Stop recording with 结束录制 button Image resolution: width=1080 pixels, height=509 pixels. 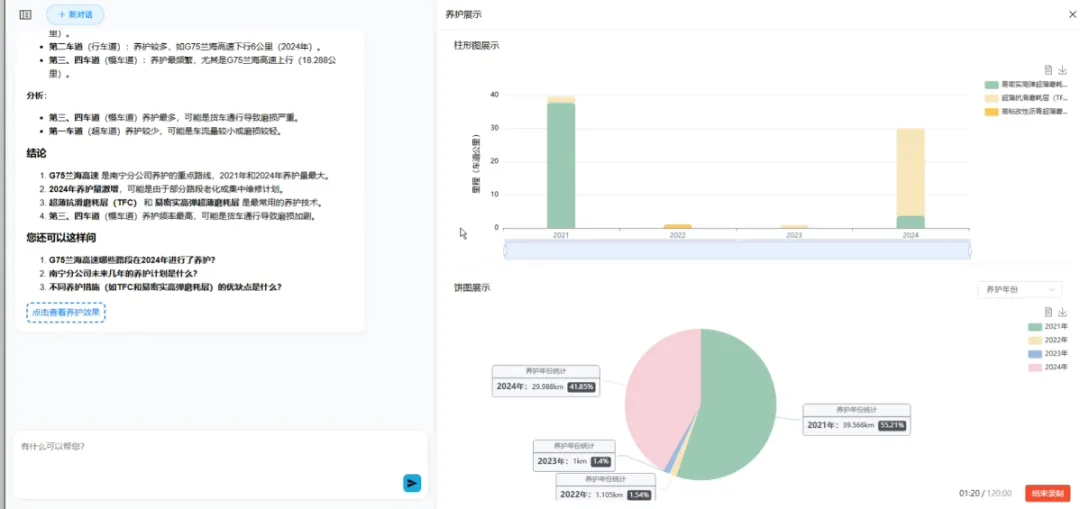click(1048, 493)
